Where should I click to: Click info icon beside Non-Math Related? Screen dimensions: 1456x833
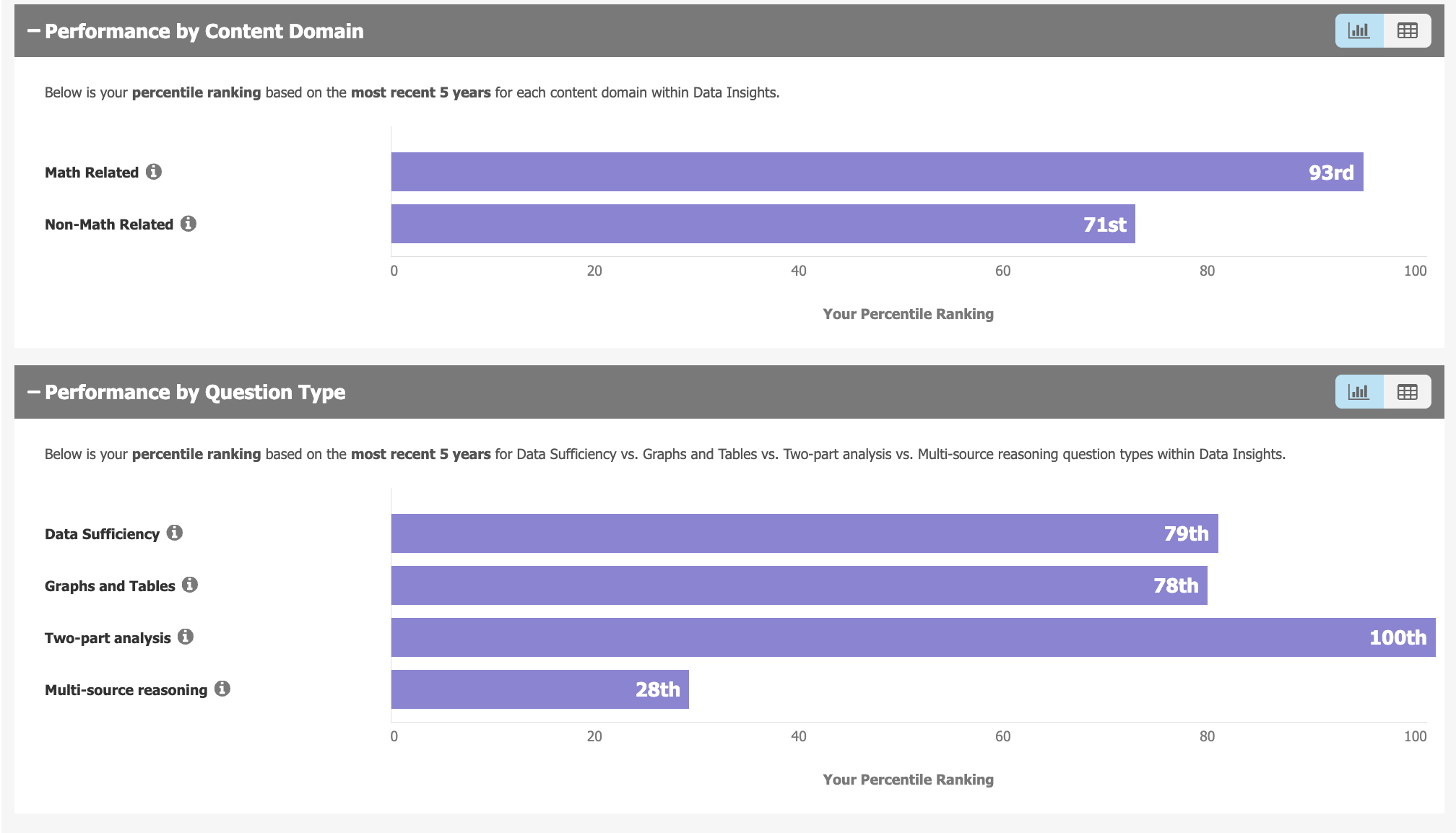coord(188,224)
